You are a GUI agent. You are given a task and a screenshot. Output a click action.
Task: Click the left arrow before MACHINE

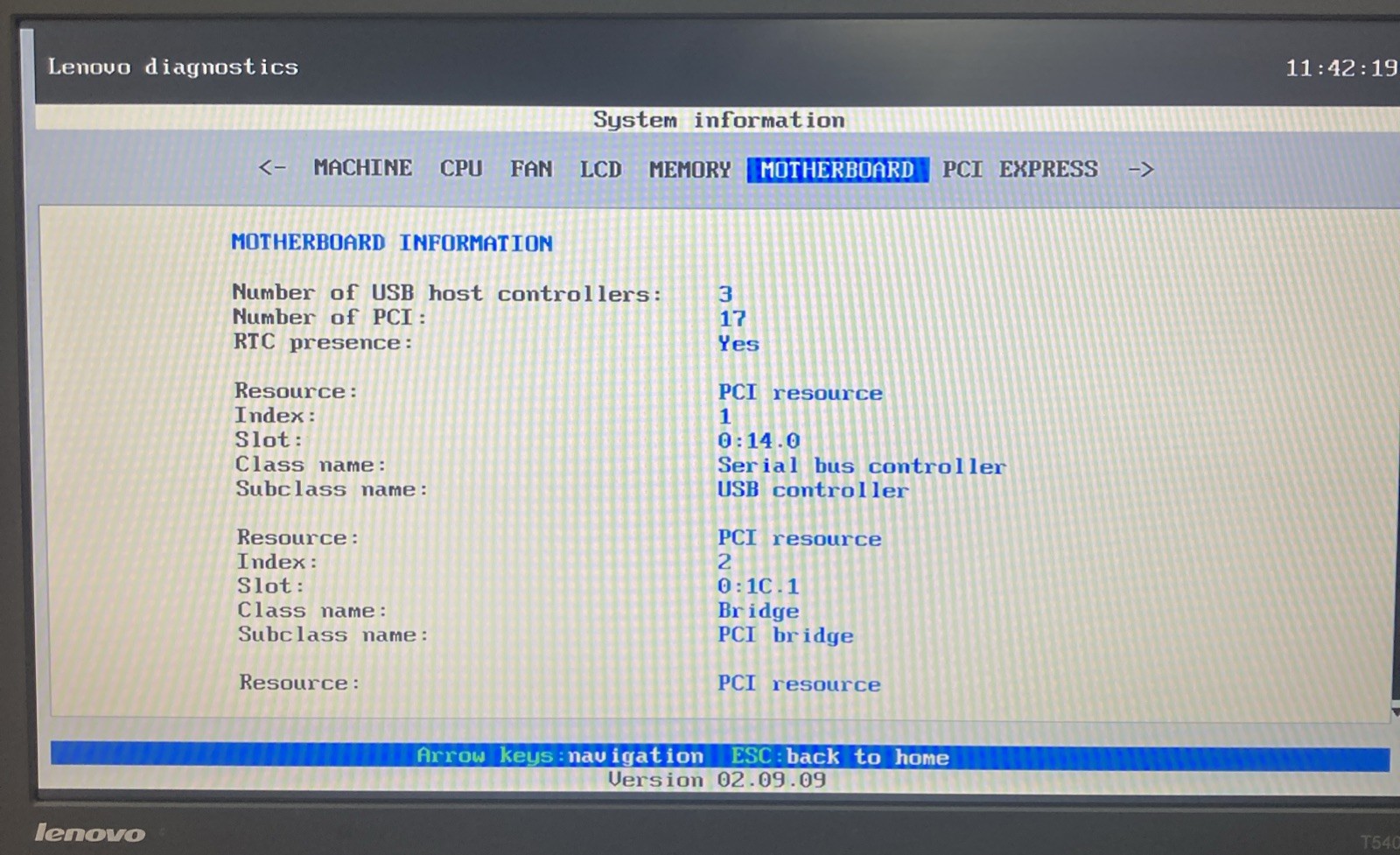coord(272,166)
